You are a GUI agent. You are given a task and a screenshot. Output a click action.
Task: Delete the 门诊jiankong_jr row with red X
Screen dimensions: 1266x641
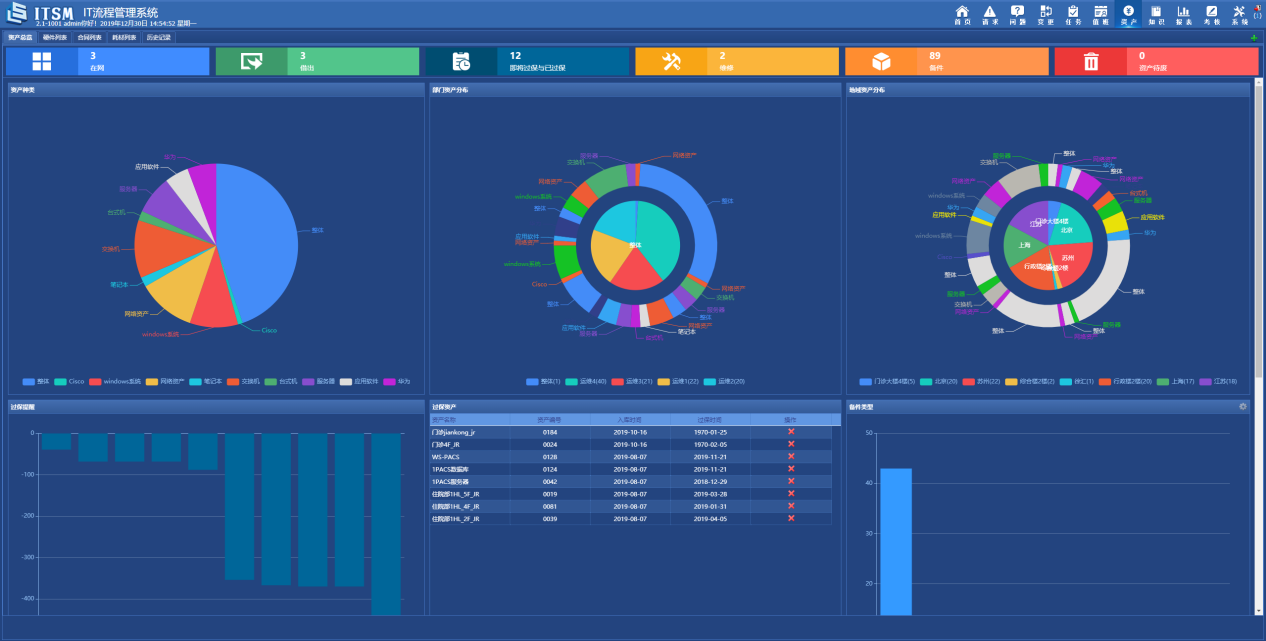pyautogui.click(x=791, y=432)
